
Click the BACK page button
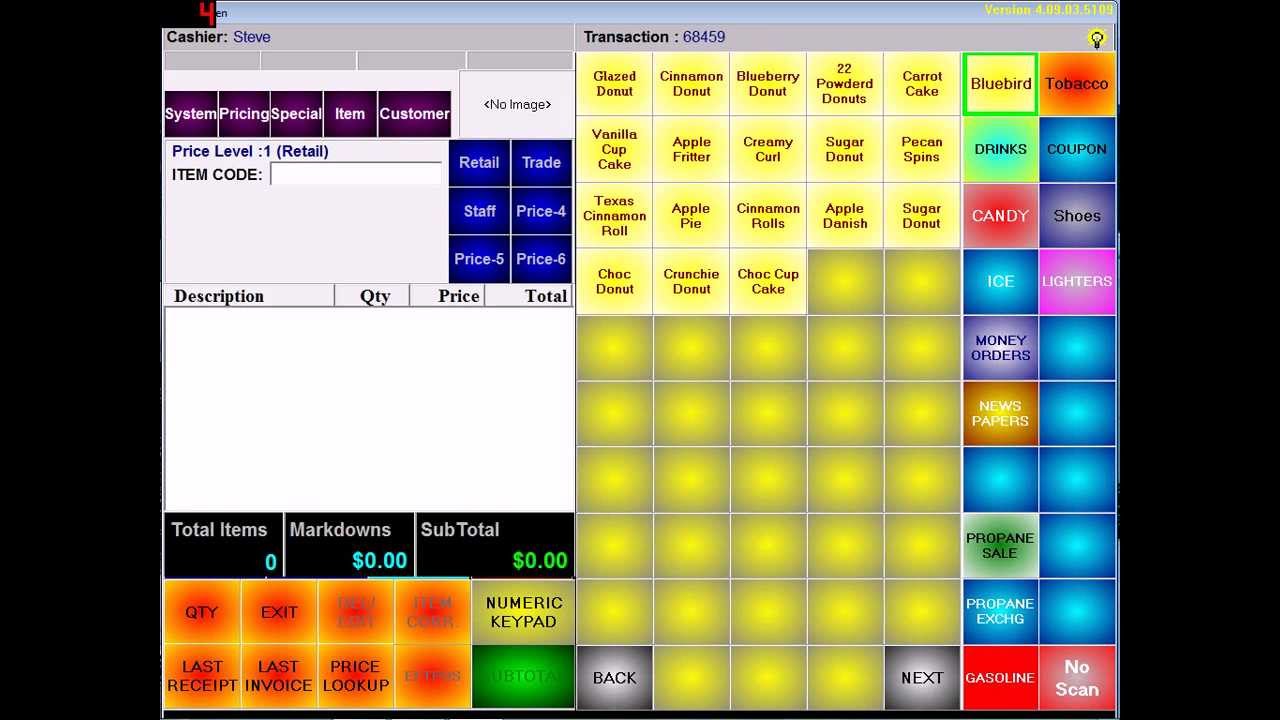pos(614,677)
